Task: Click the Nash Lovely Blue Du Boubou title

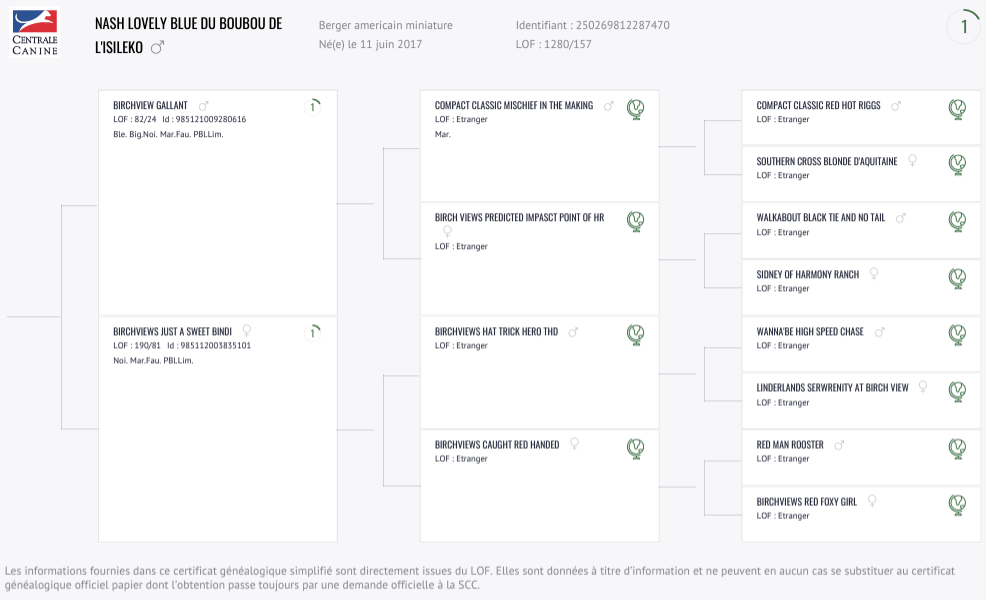Action: (189, 35)
